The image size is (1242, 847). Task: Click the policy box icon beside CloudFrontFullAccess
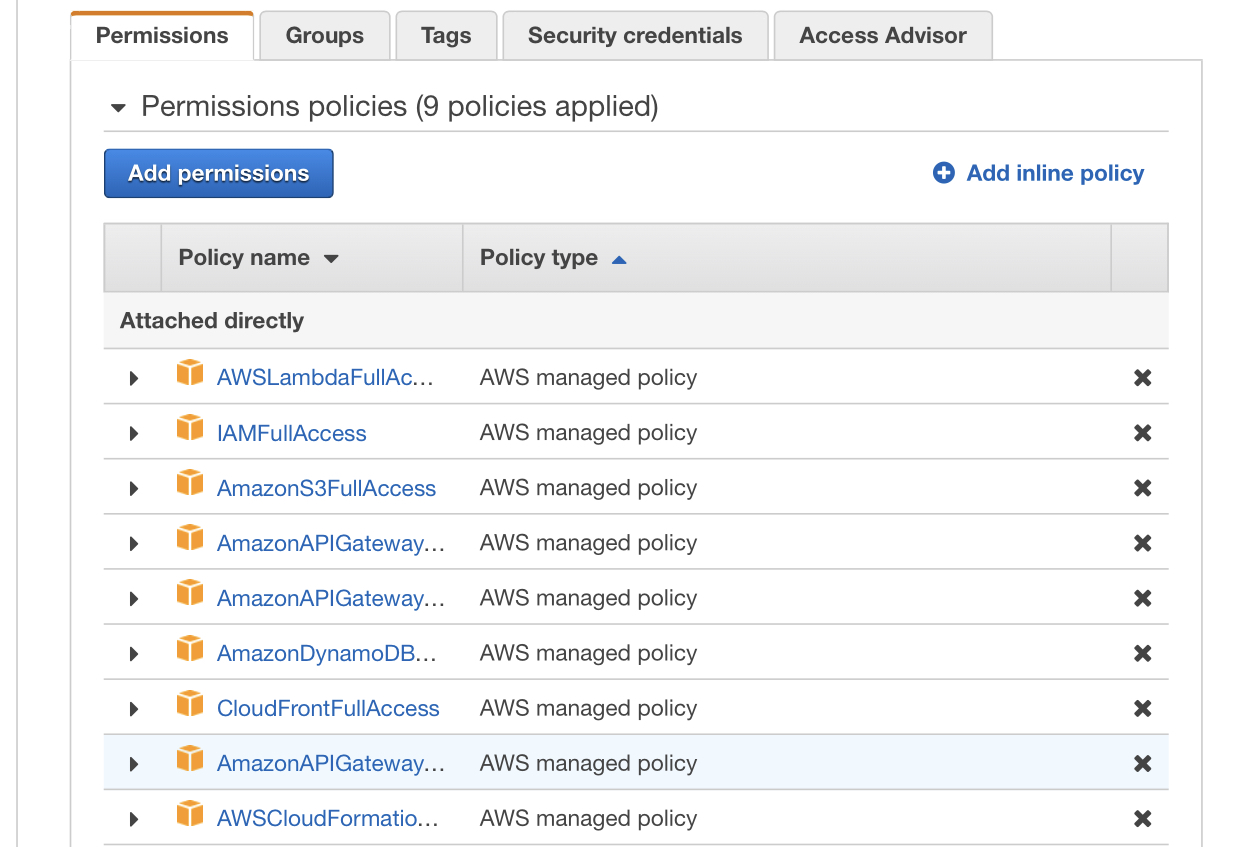190,703
